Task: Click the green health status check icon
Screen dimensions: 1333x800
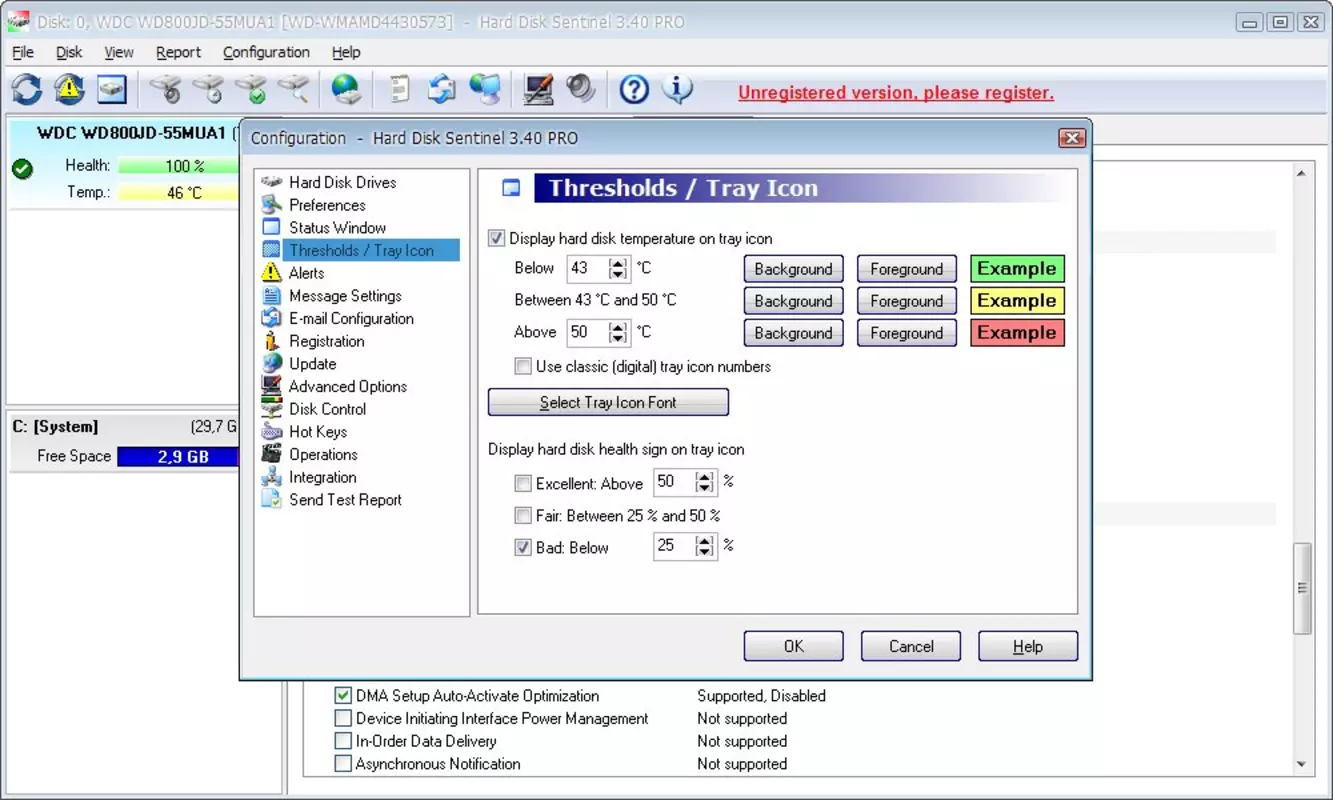Action: [22, 168]
